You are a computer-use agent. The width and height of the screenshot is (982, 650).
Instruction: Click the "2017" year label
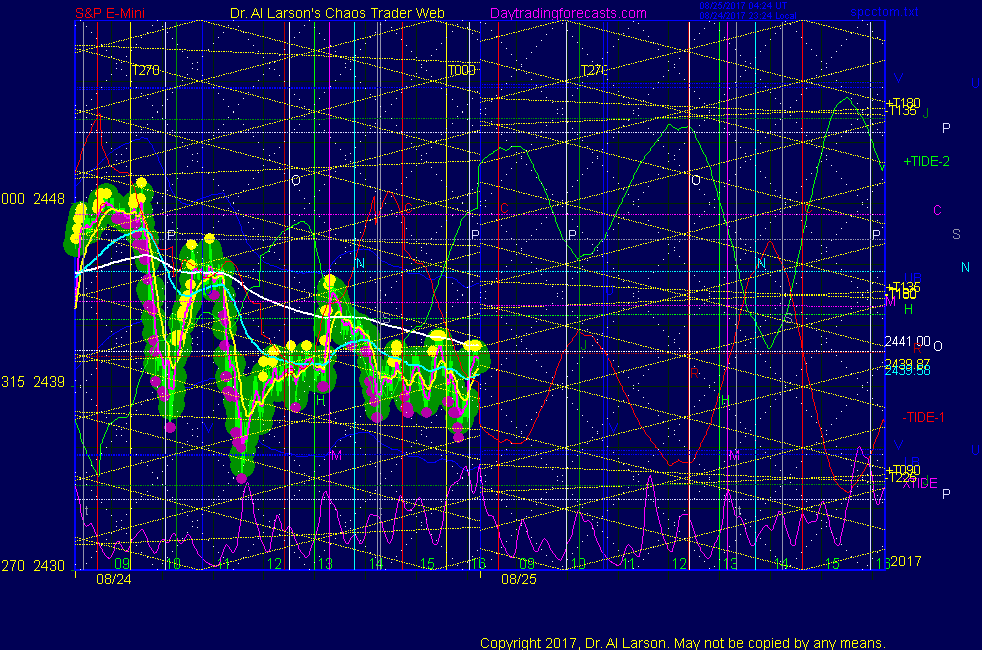906,561
